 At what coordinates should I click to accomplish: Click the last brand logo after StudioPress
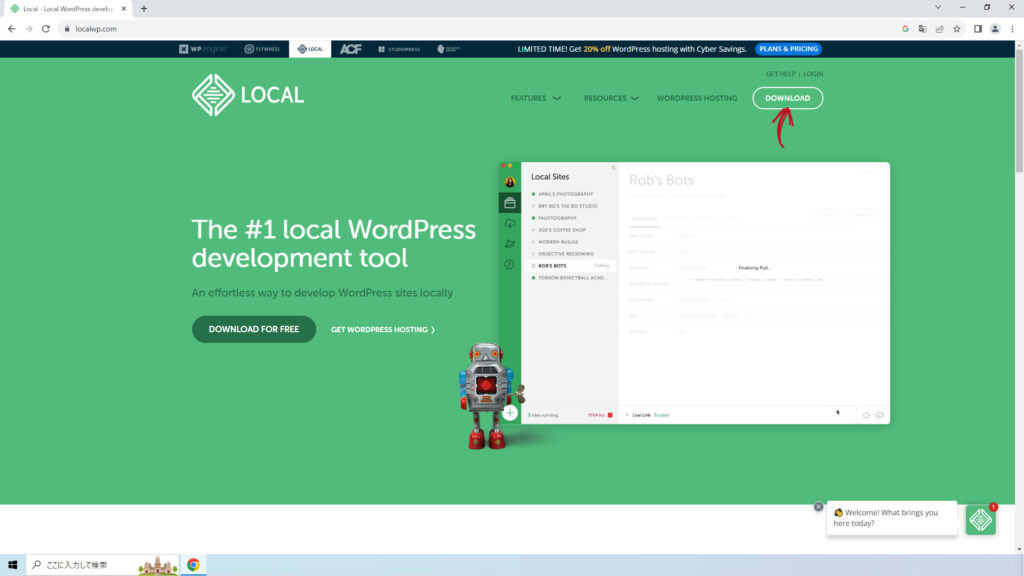click(x=449, y=49)
